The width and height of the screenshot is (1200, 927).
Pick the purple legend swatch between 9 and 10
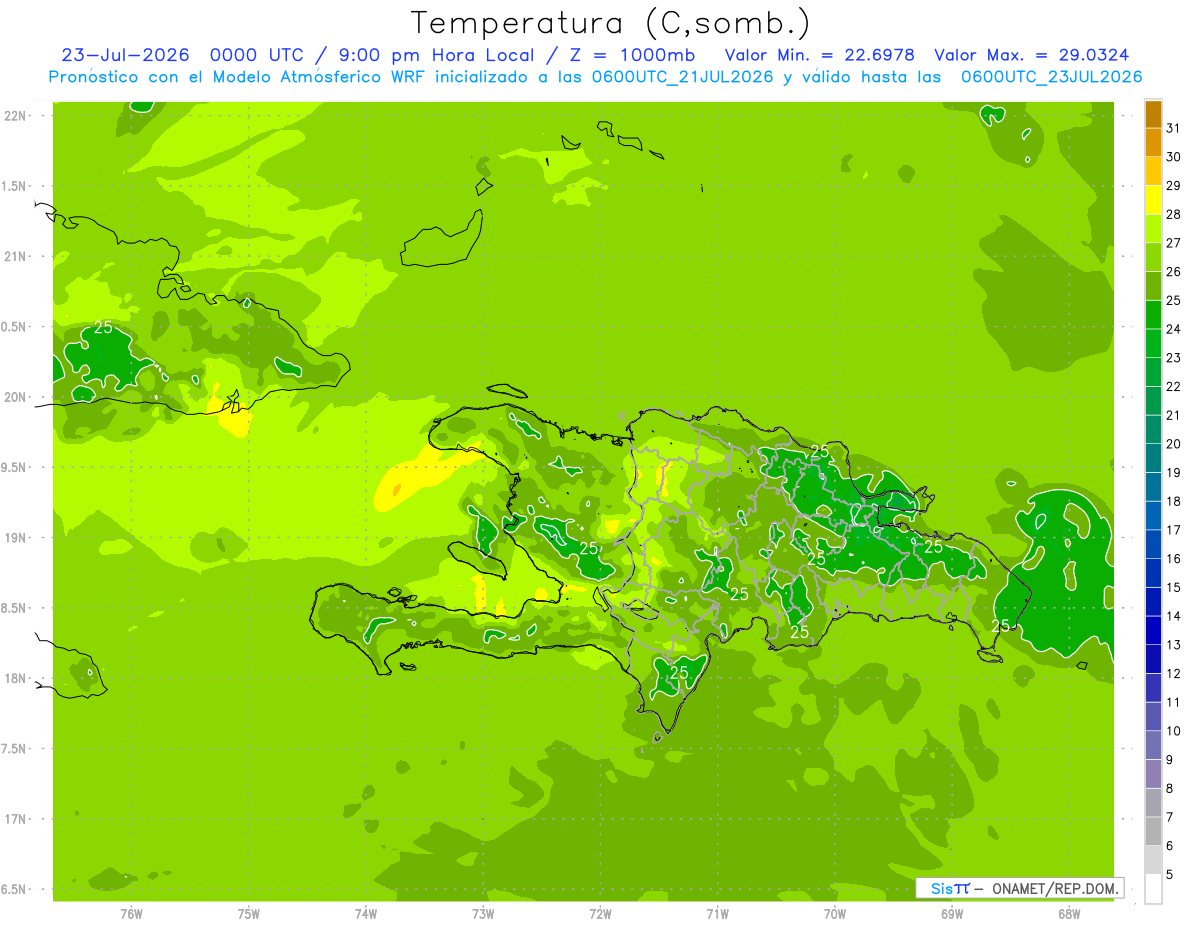(1153, 745)
